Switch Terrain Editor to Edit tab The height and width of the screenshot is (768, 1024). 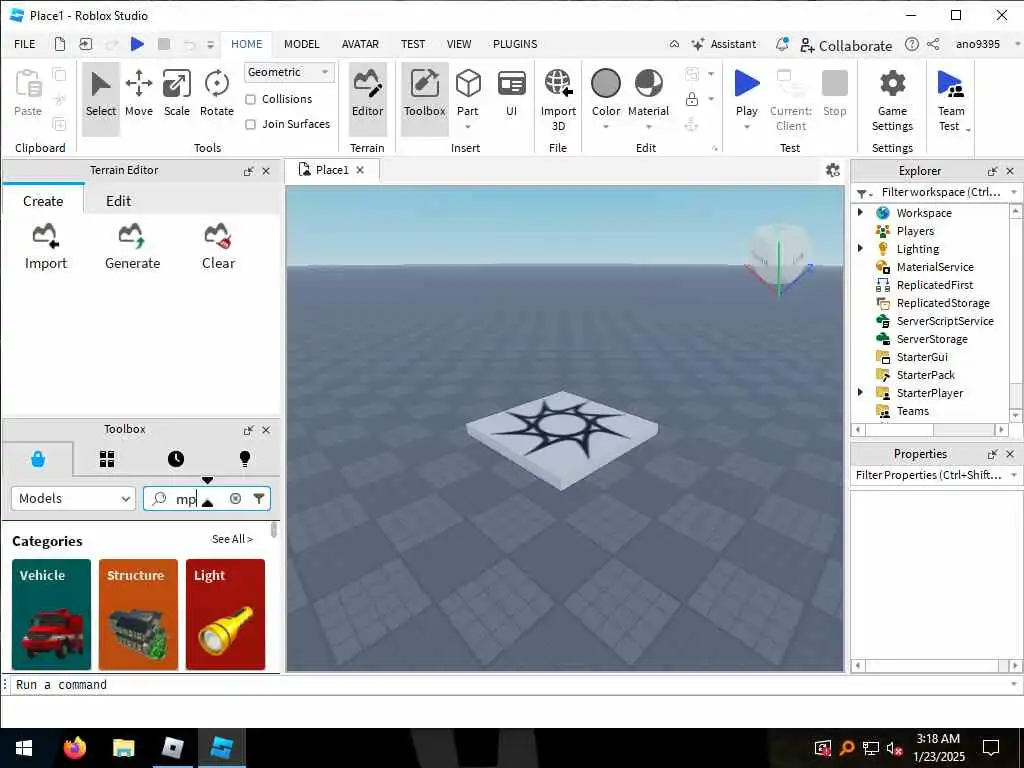(118, 200)
